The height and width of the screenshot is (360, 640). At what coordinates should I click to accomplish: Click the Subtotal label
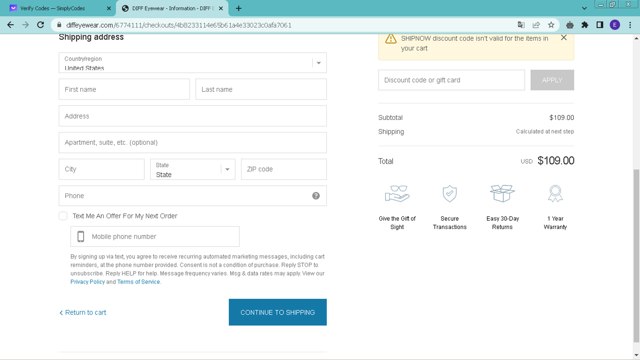(390, 118)
